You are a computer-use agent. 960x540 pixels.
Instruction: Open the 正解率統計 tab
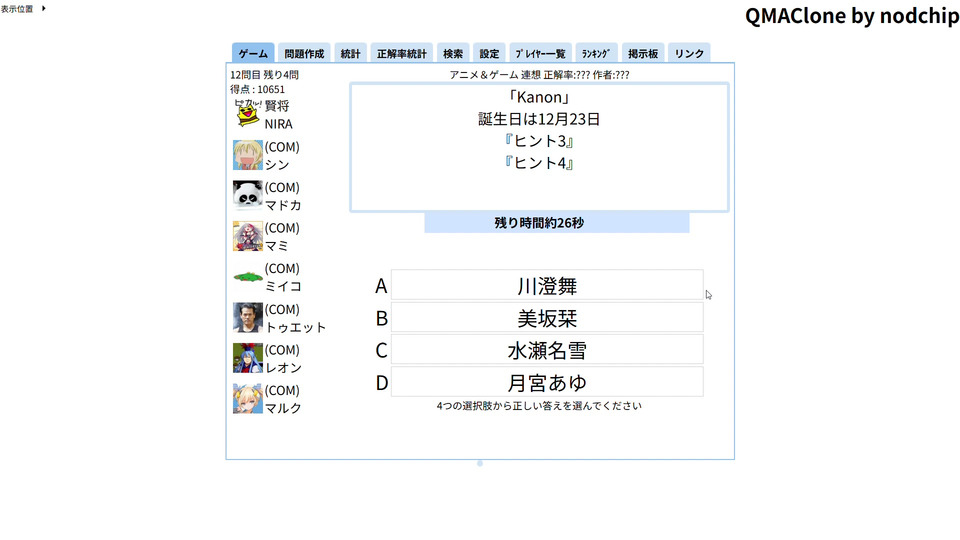tap(402, 53)
